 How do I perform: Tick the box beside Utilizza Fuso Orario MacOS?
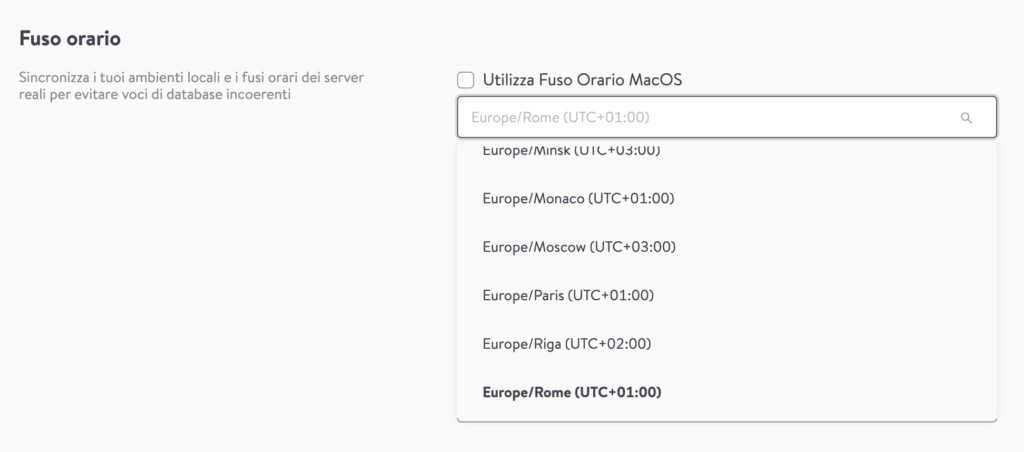(466, 80)
